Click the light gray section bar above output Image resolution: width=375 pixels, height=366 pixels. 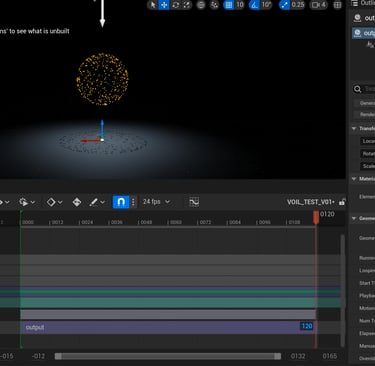tap(168, 314)
